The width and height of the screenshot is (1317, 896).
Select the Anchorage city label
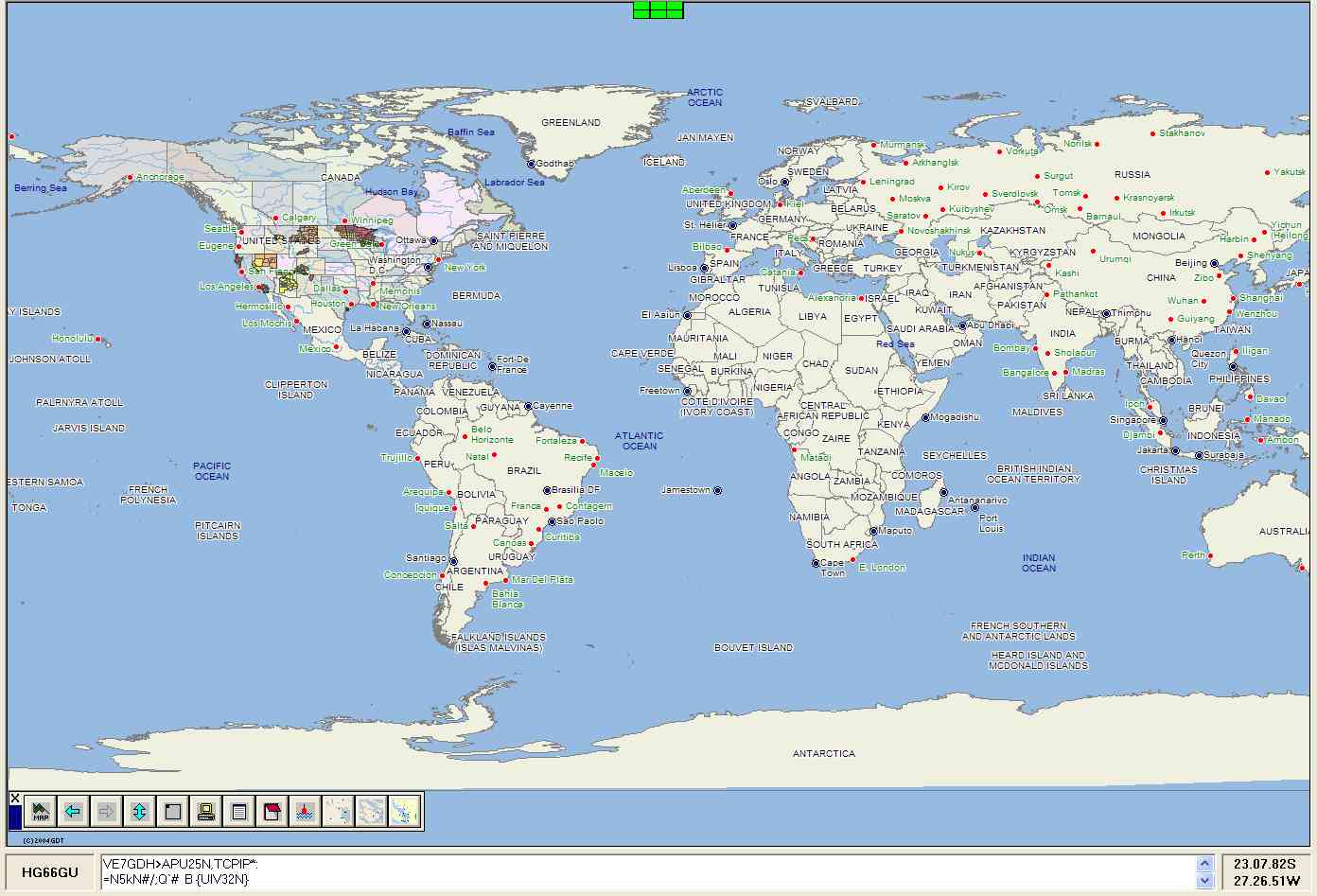click(x=160, y=177)
